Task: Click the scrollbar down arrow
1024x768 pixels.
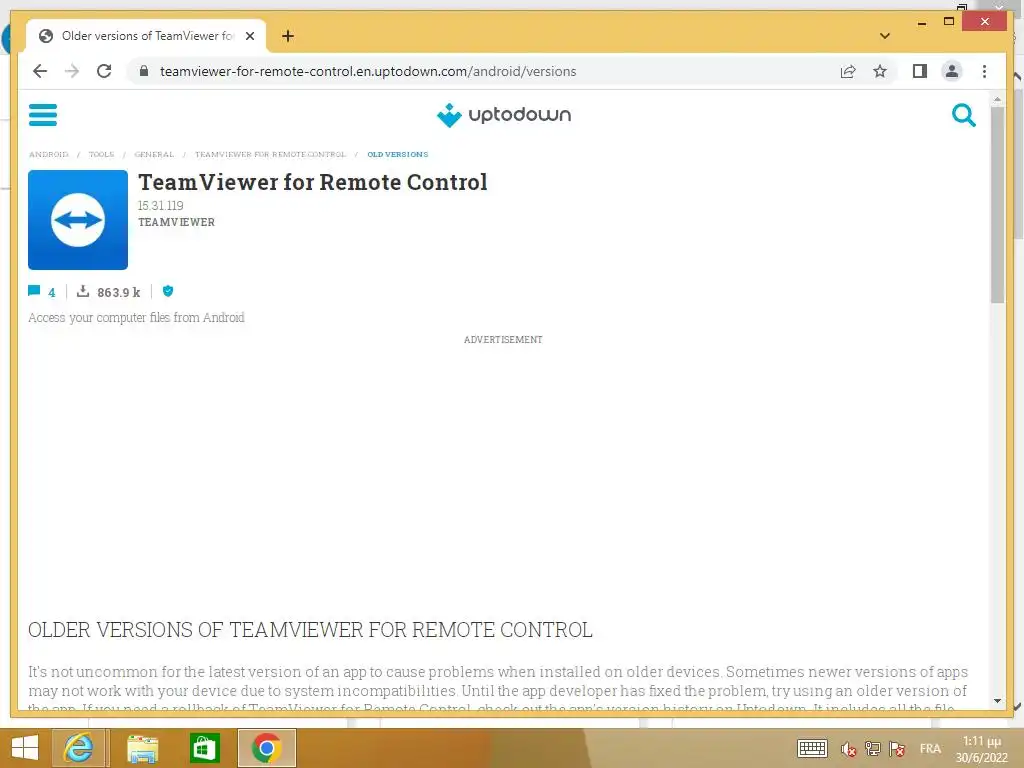Action: (x=997, y=701)
